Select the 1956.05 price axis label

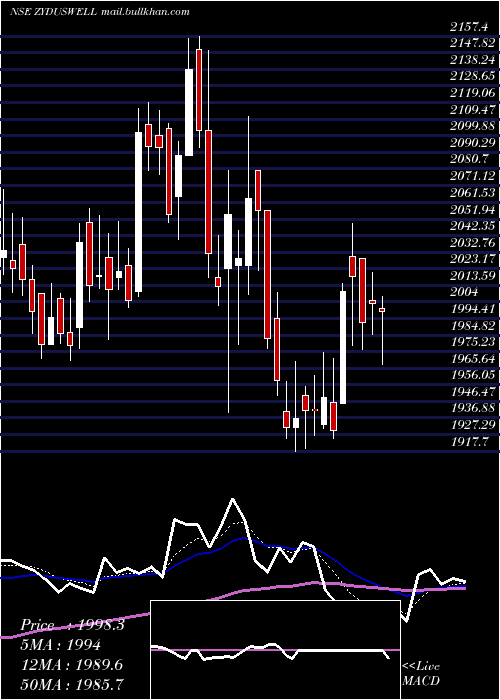(x=472, y=375)
